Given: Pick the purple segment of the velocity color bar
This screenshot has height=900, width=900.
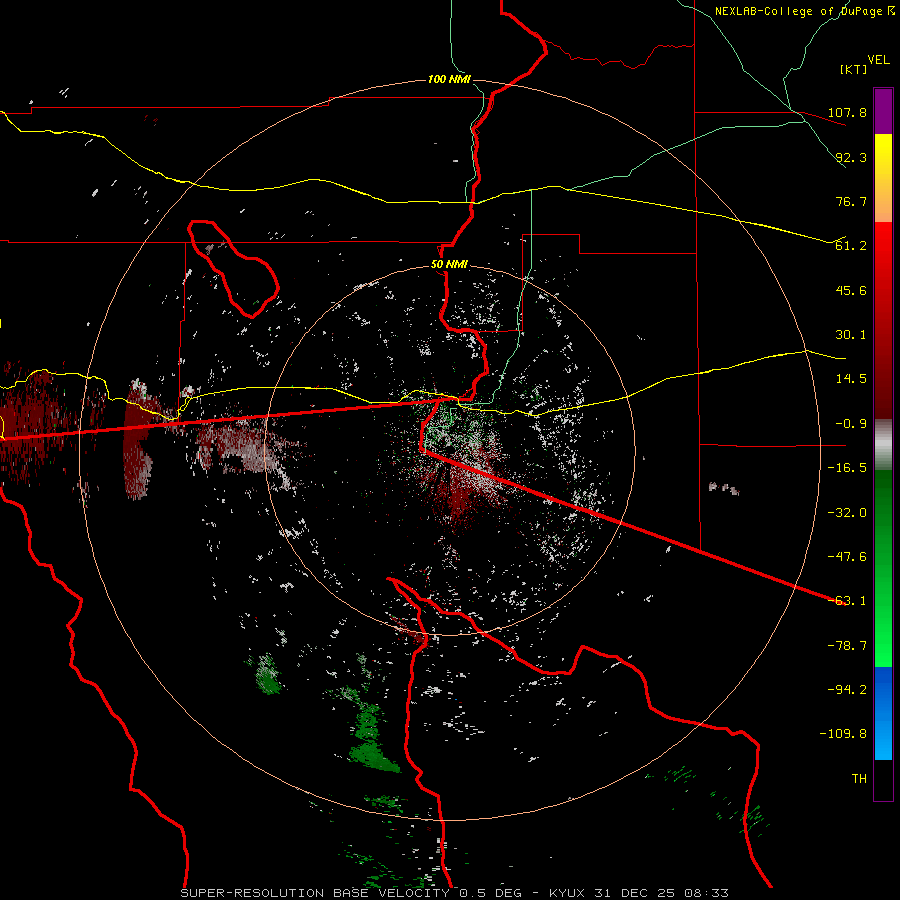Looking at the screenshot, I should [883, 111].
